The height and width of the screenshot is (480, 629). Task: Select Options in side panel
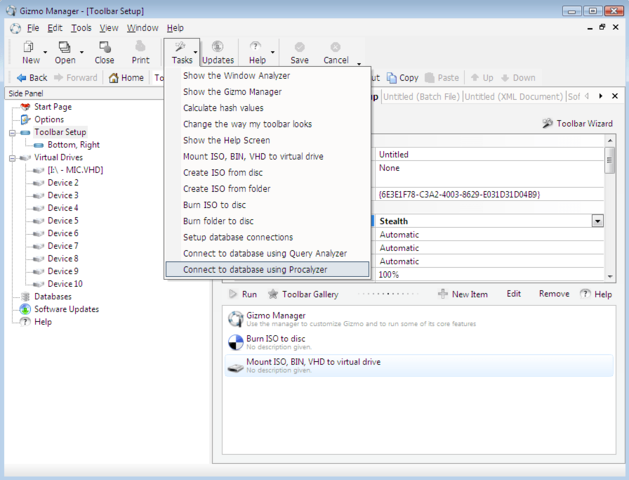click(x=49, y=119)
